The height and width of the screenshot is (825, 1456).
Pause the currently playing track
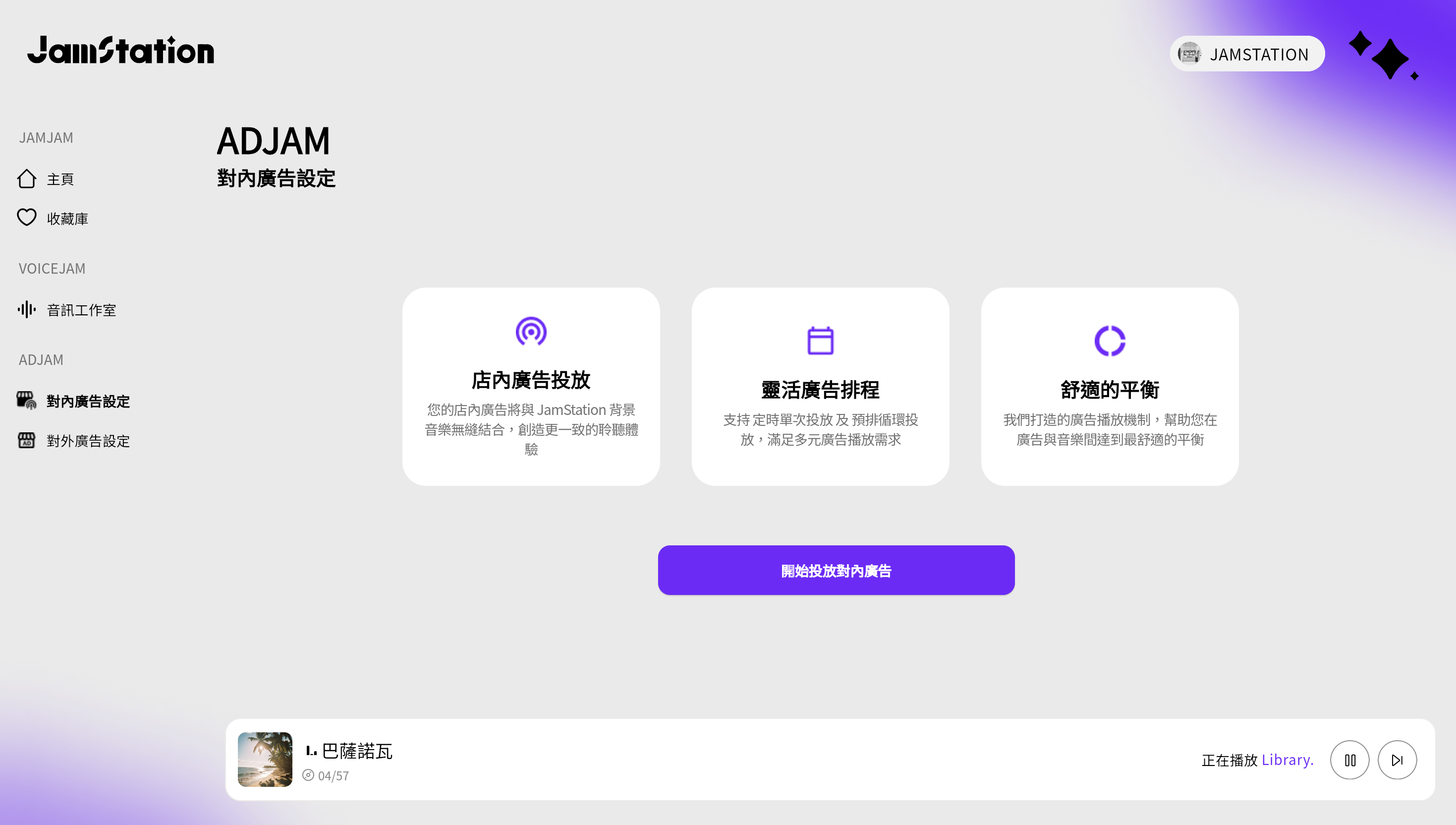point(1349,760)
